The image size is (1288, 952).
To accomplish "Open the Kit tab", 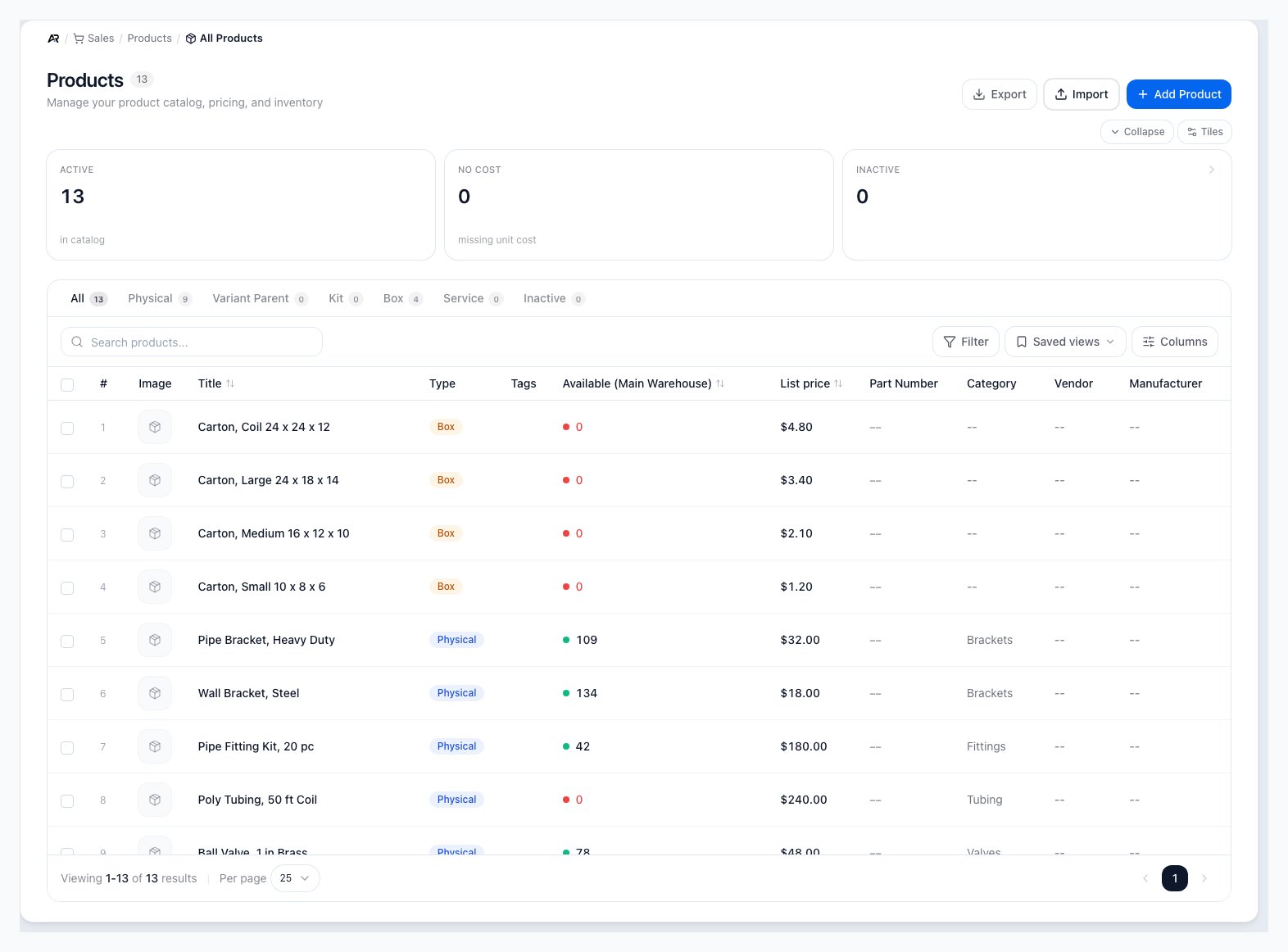I will (x=345, y=299).
